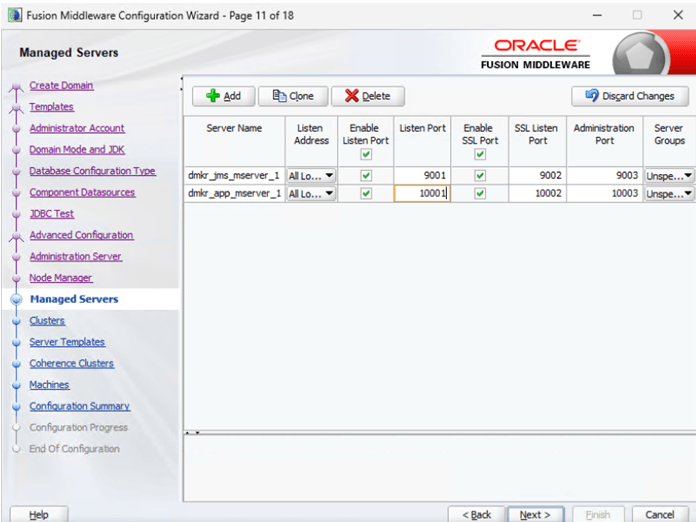Click the Add server button

(223, 96)
